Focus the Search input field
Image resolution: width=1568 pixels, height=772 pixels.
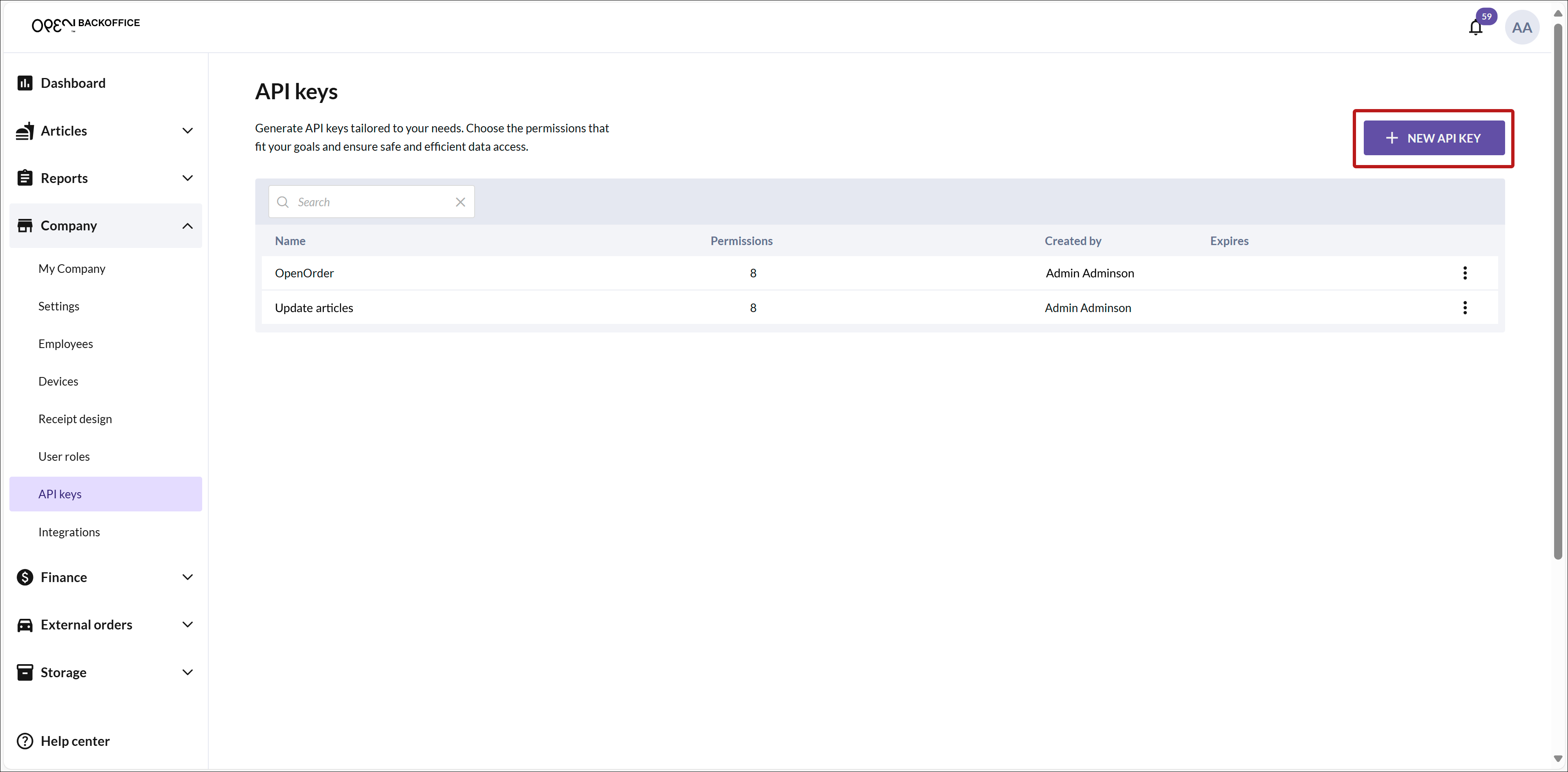pos(371,201)
